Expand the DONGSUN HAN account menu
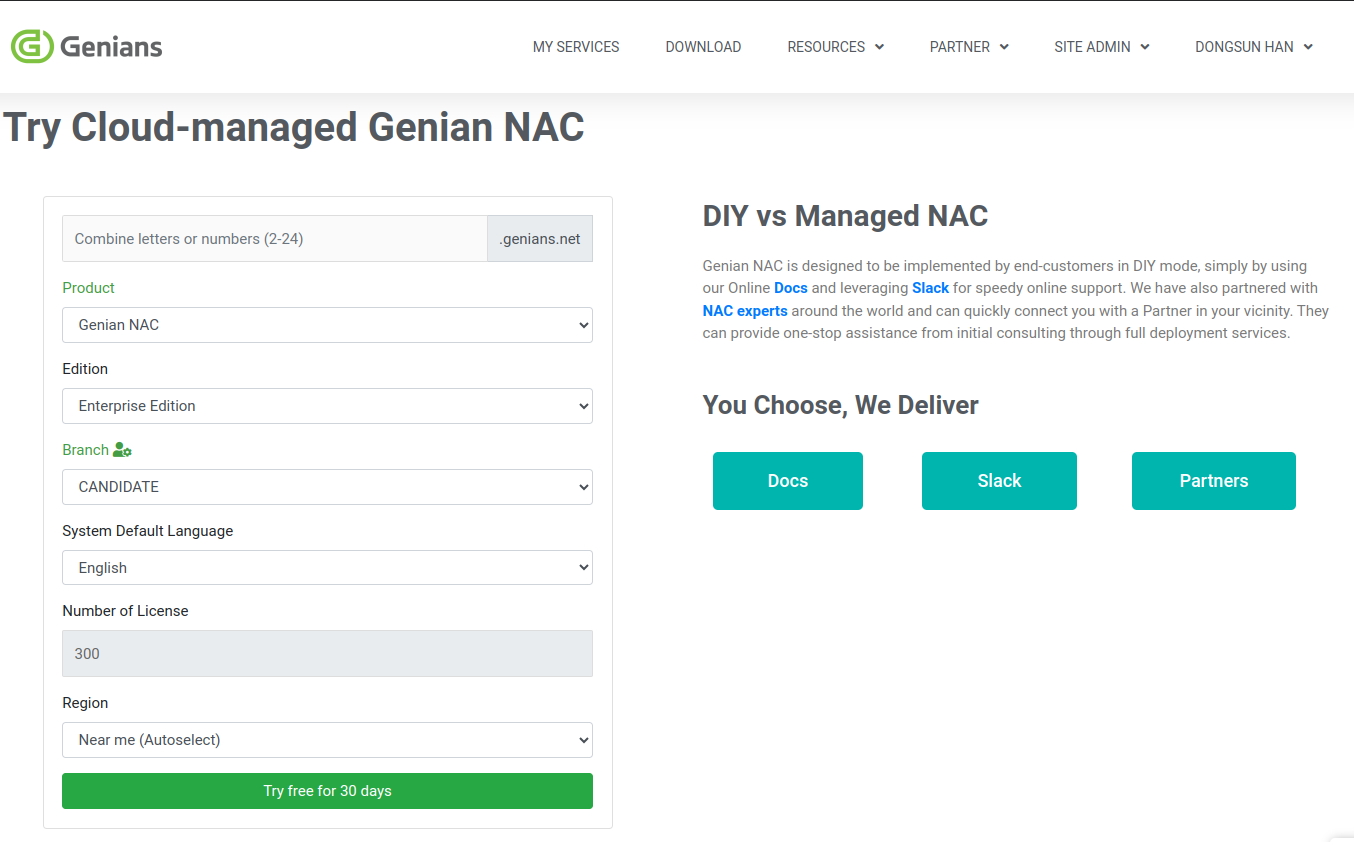The height and width of the screenshot is (842, 1354). tap(1253, 46)
